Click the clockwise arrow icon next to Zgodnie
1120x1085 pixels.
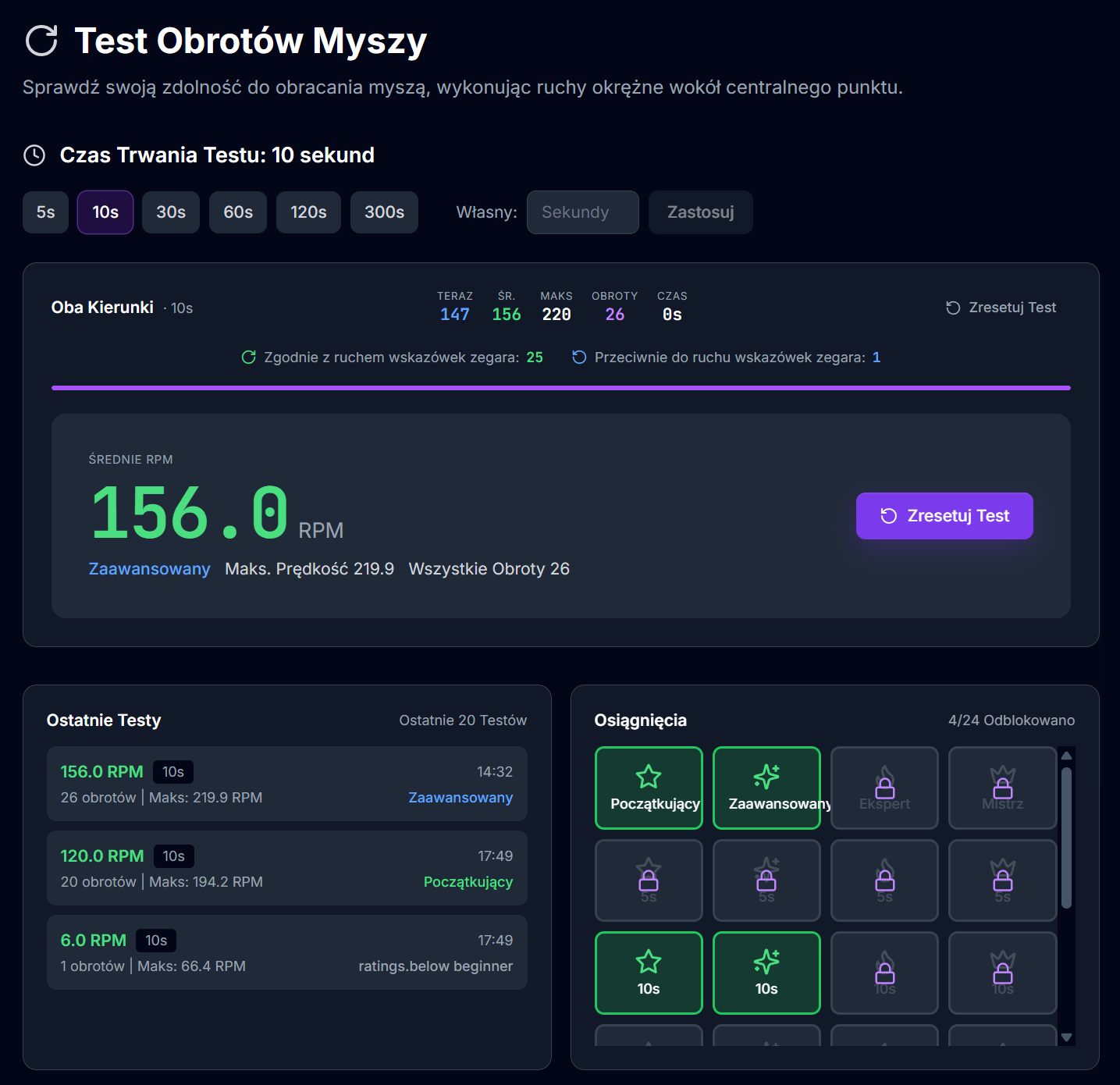(249, 358)
